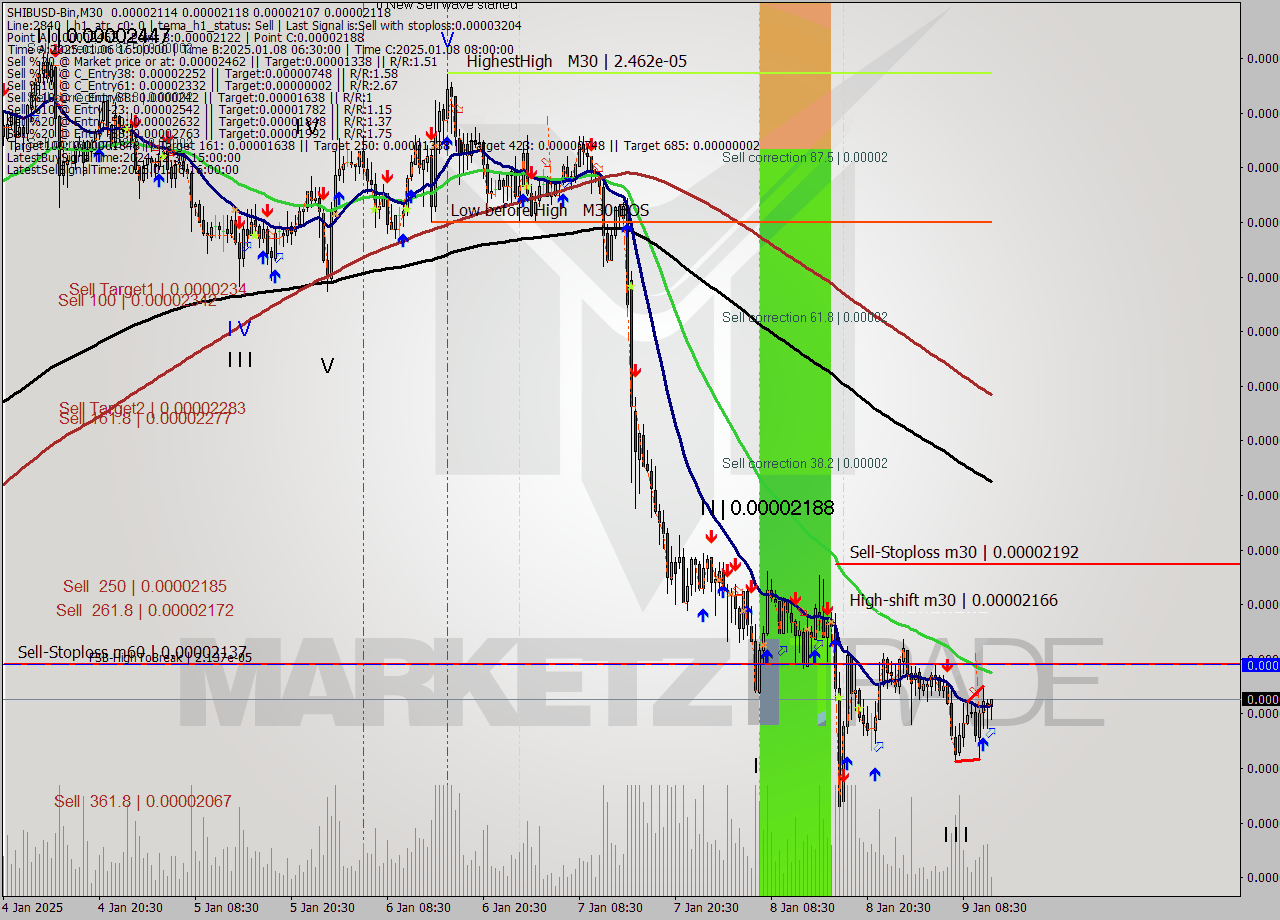Select the Sell correction 61.8 label
Screen dimensions: 1280x920
coord(804,318)
